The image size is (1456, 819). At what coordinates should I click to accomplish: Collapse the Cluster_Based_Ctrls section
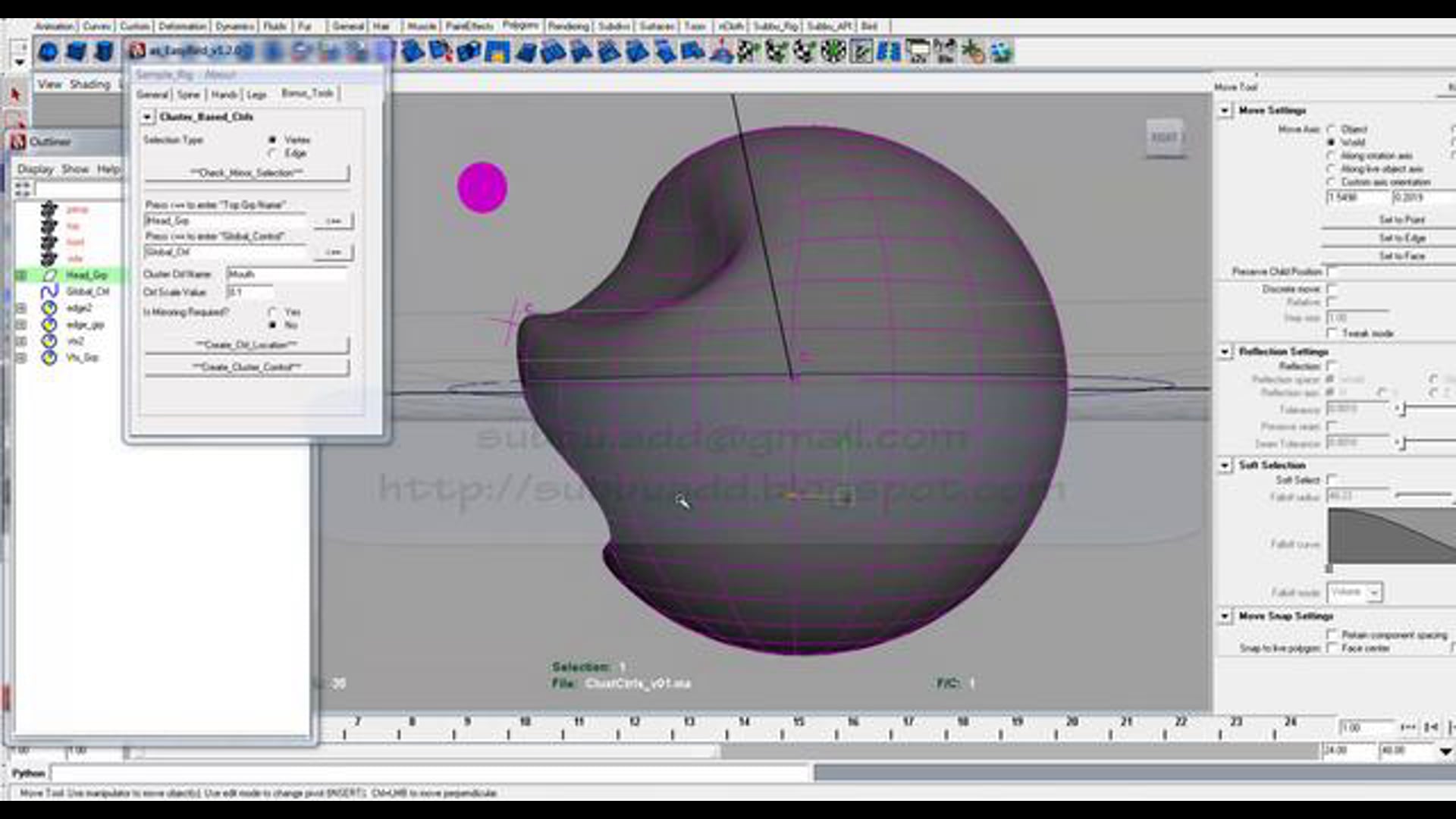(x=147, y=117)
